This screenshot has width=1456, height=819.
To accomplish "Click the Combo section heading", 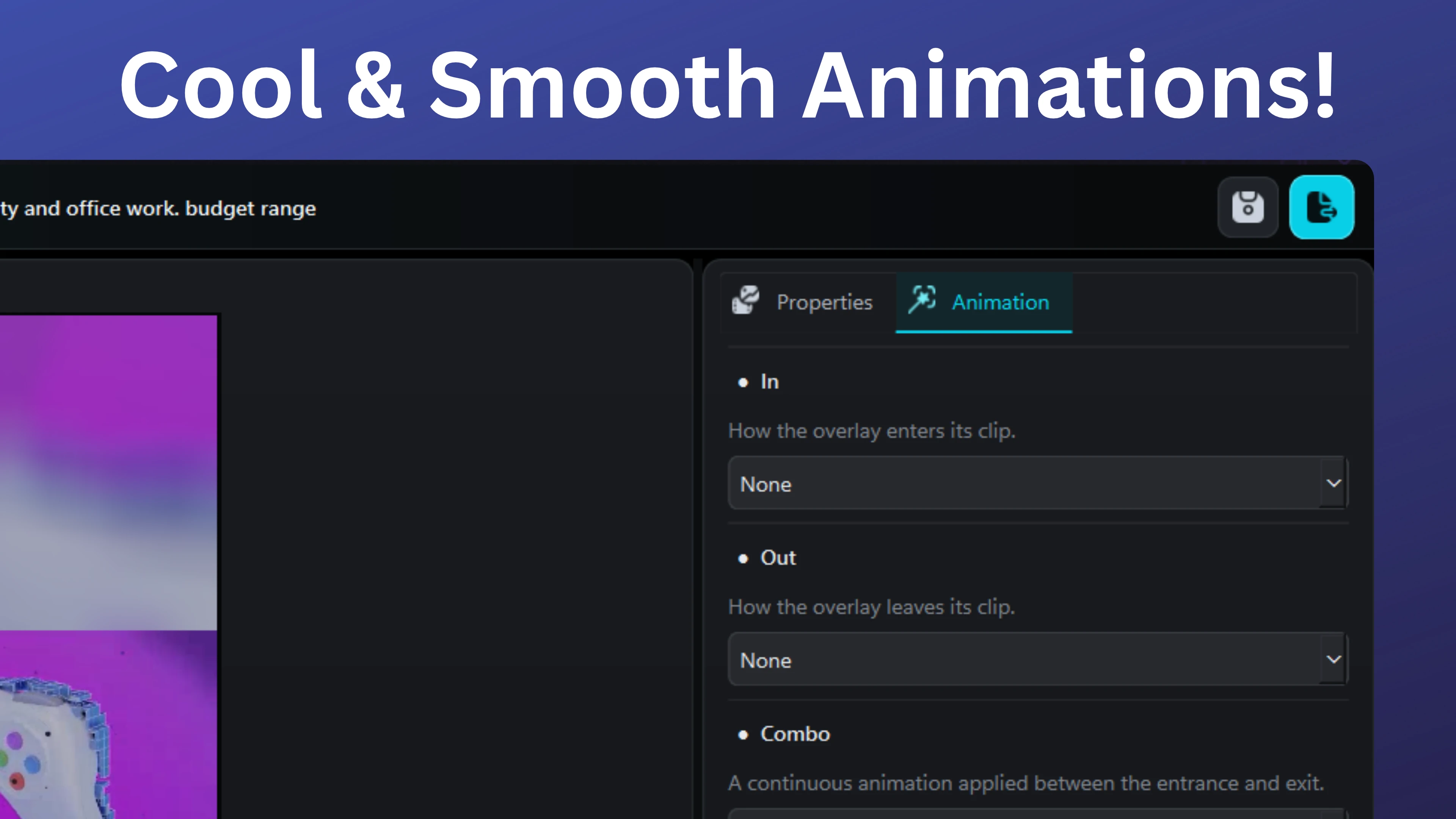I will tap(795, 734).
